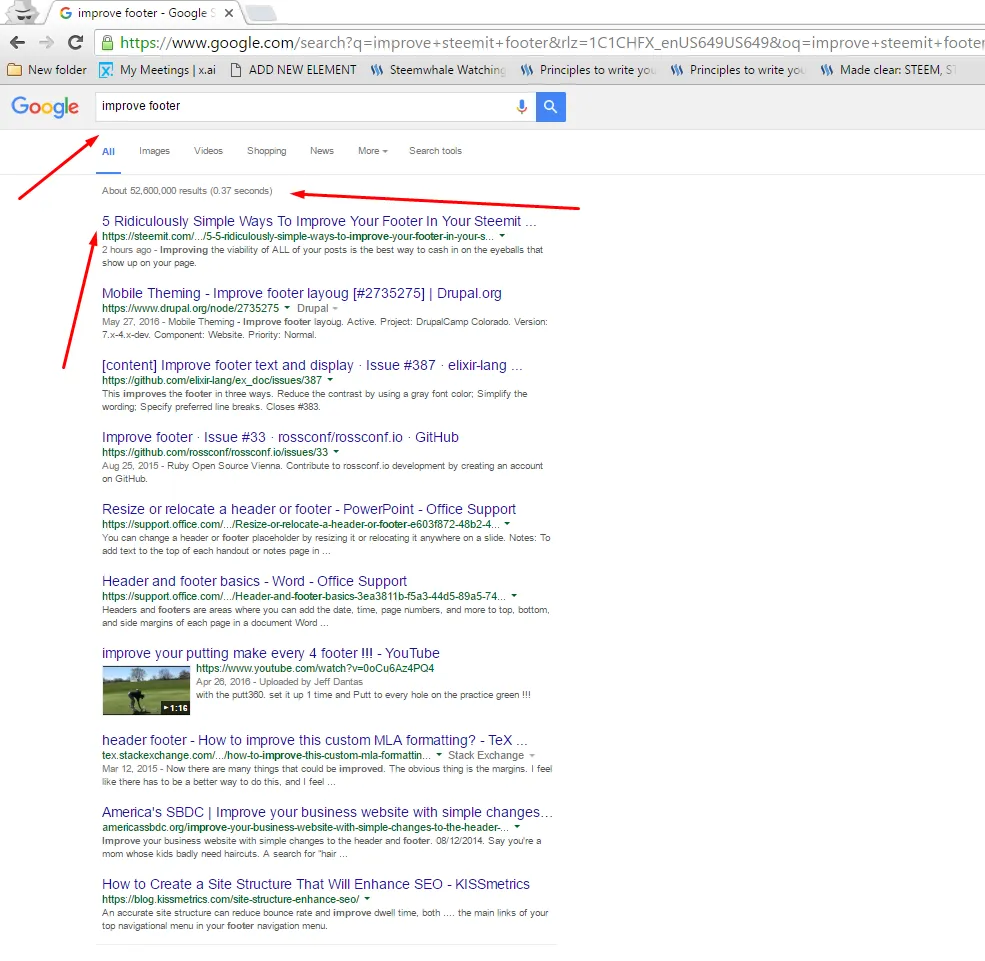Switch to the News tab
The width and height of the screenshot is (985, 961).
pyautogui.click(x=322, y=151)
